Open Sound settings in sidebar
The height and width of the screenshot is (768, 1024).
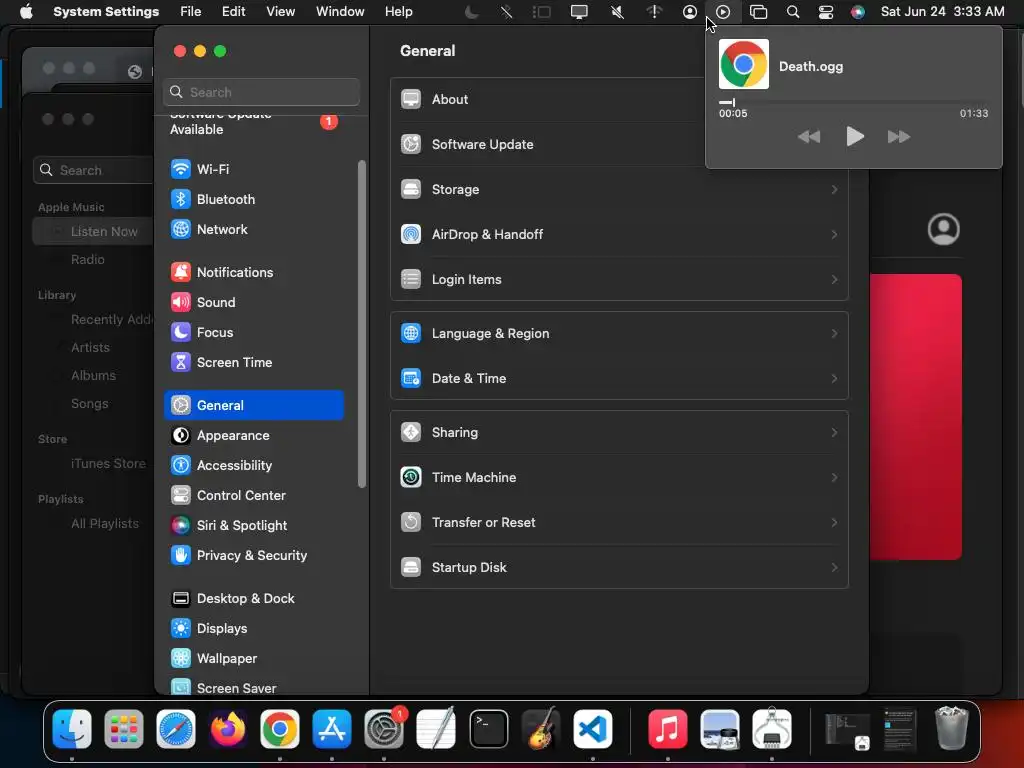253,302
